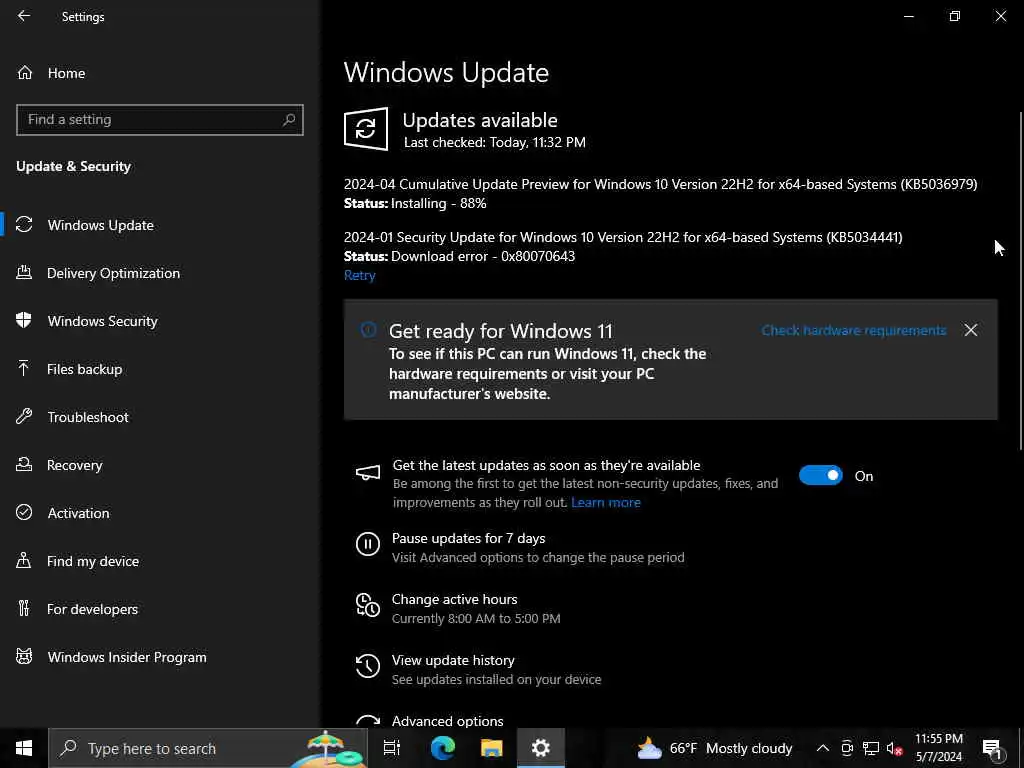
Task: Open the notification center icon
Action: click(992, 748)
